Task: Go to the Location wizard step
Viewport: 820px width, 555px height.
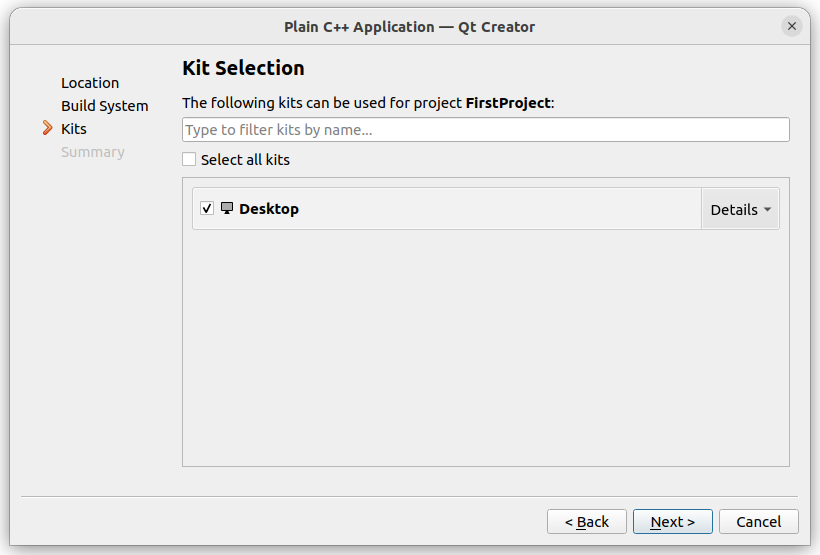Action: click(90, 83)
